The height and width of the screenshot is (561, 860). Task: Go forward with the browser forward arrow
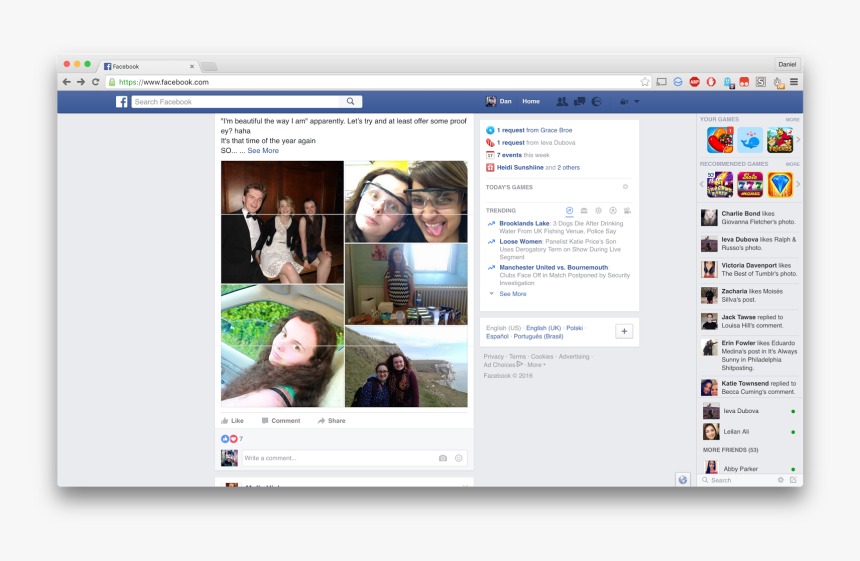tap(81, 82)
